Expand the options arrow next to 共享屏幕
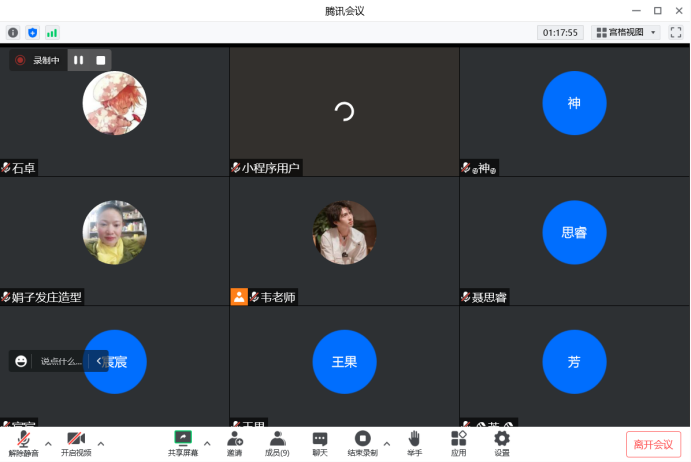This screenshot has height=462, width=691. coord(207,442)
